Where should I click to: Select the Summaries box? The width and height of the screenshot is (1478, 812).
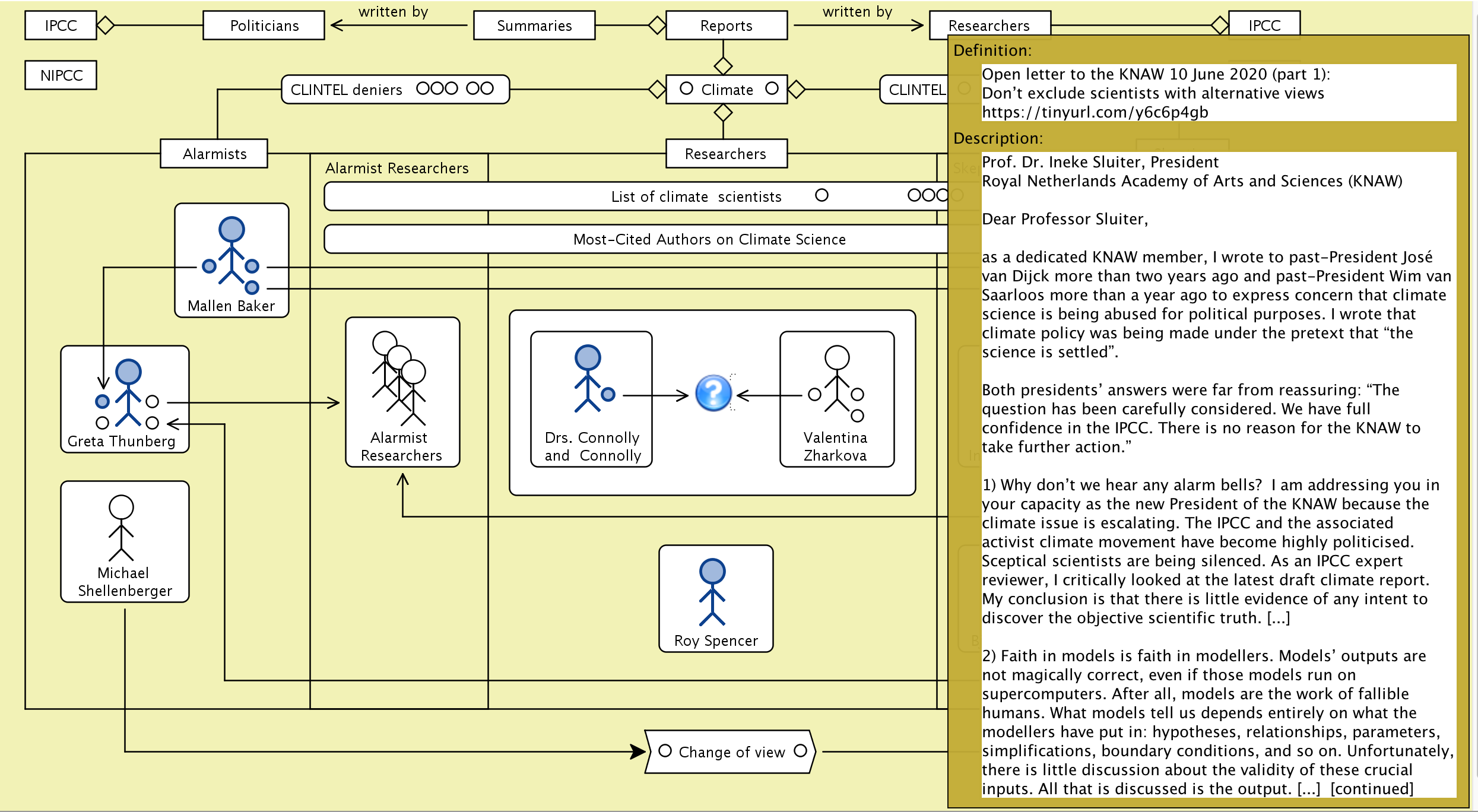[534, 26]
